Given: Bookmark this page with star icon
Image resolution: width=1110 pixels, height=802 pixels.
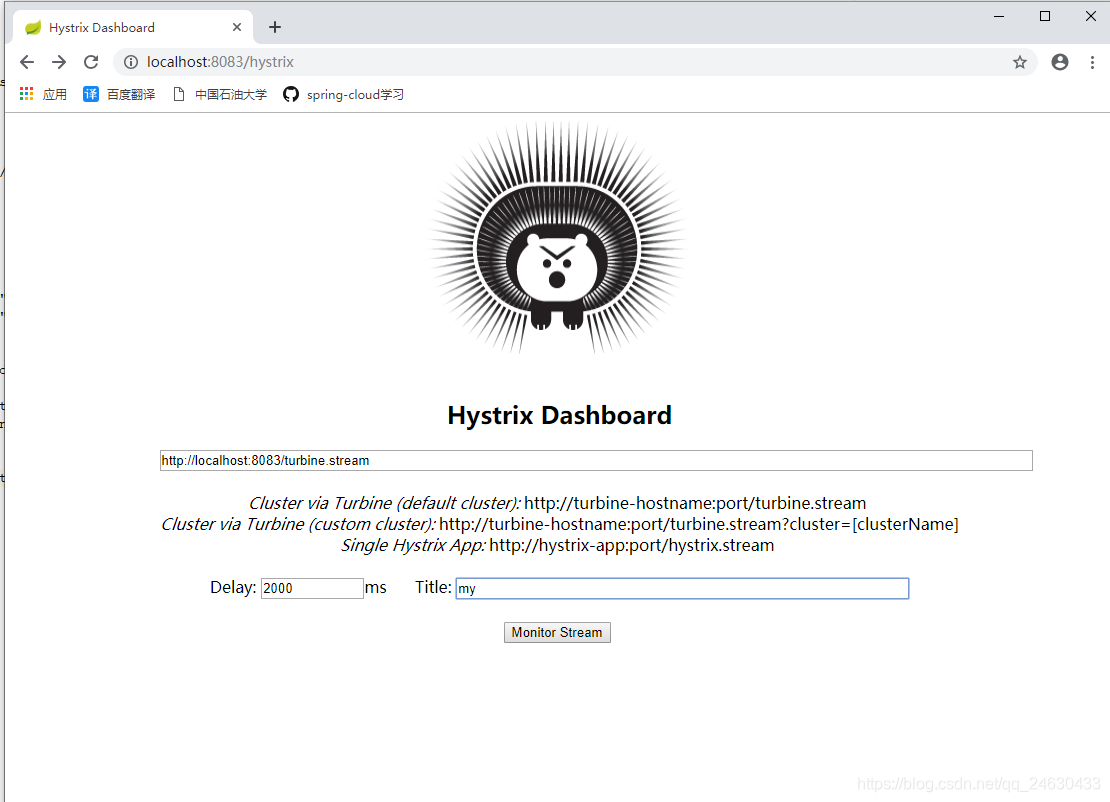Looking at the screenshot, I should tap(1019, 62).
